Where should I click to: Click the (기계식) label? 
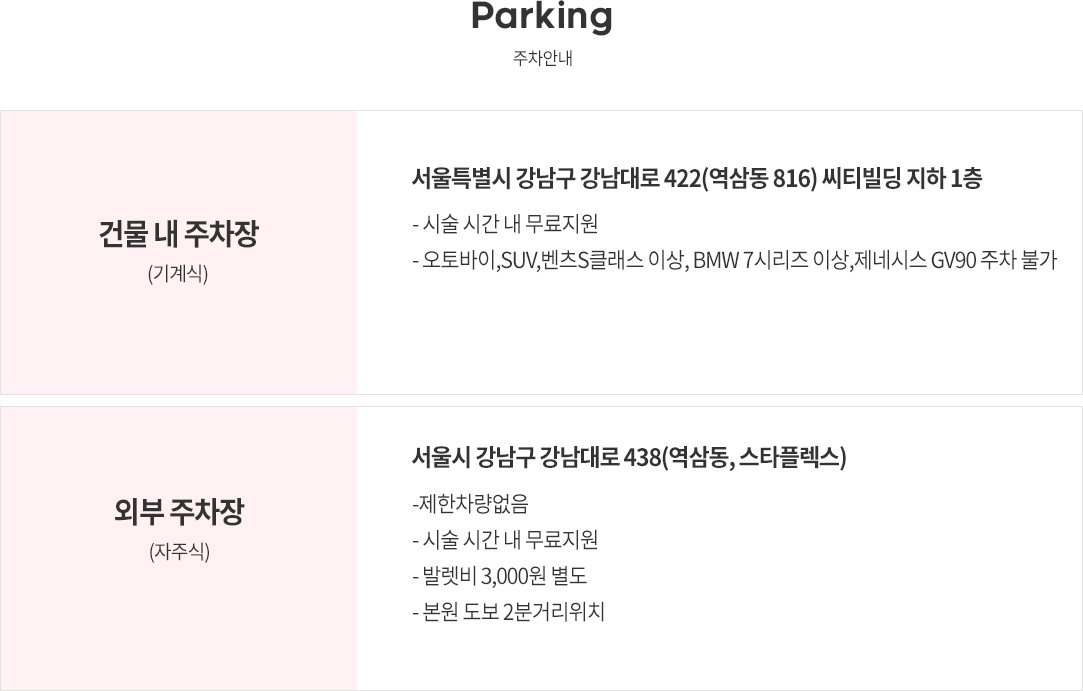178,274
